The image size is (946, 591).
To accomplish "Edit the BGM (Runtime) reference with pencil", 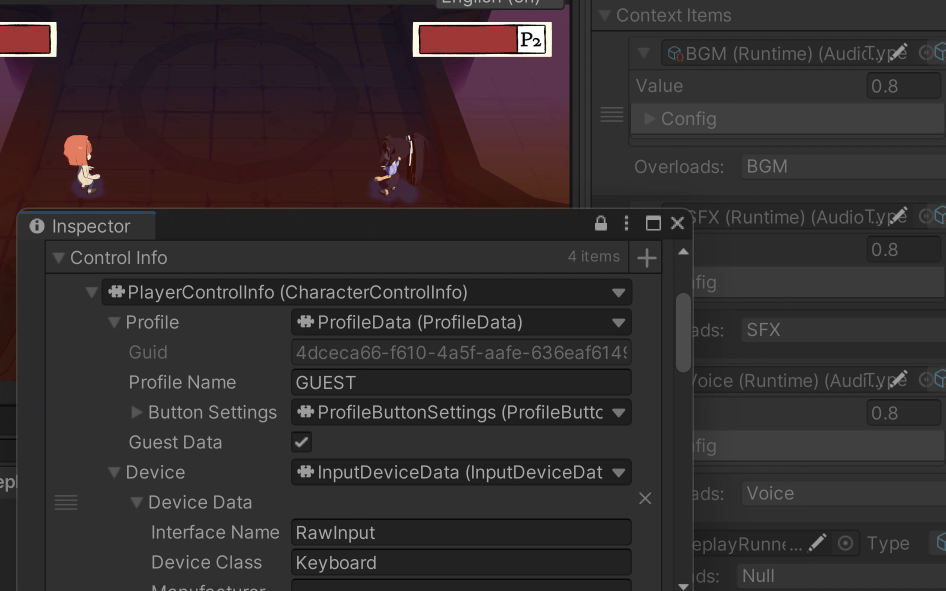I will 898,53.
